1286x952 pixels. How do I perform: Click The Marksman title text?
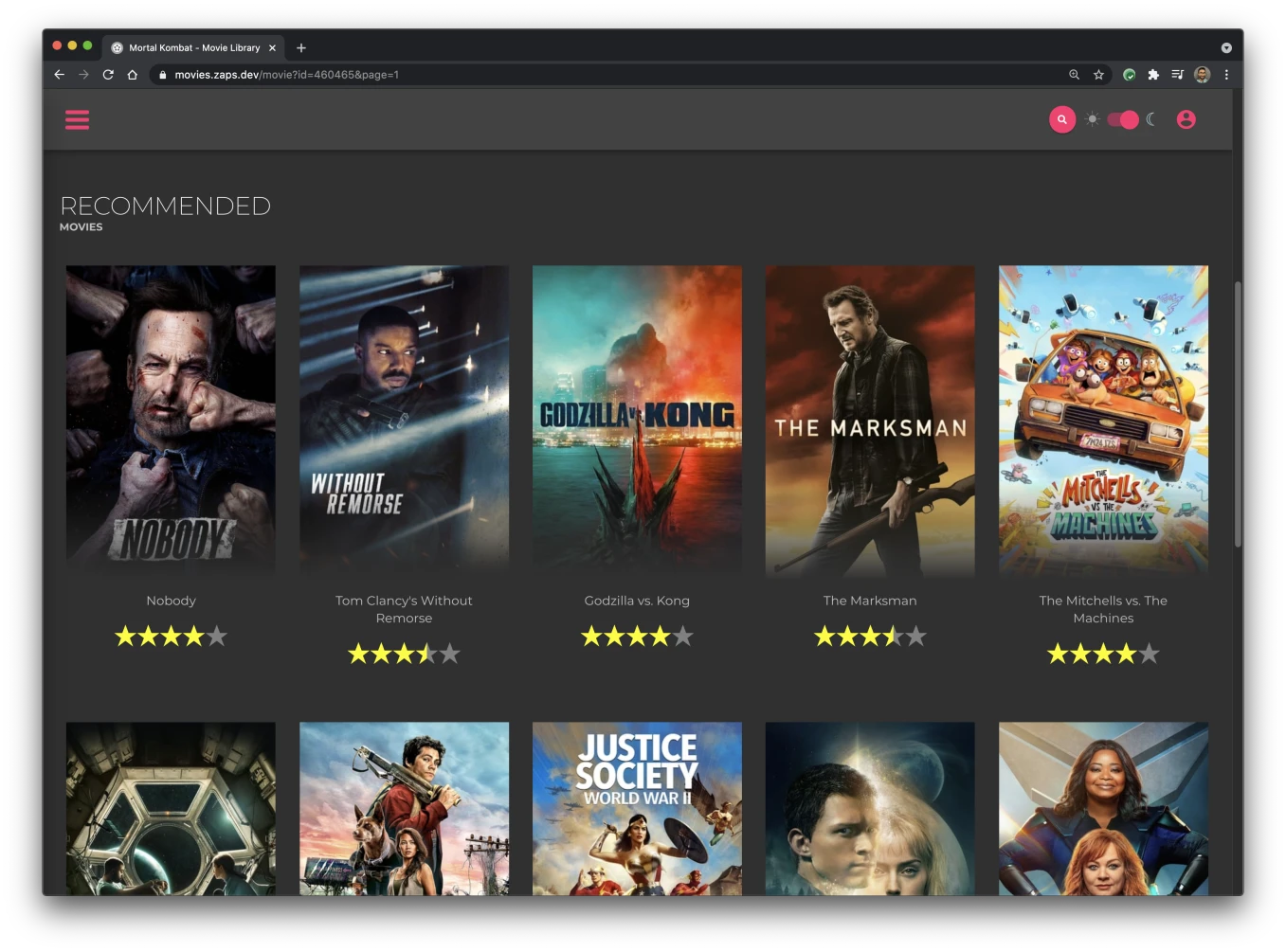870,601
